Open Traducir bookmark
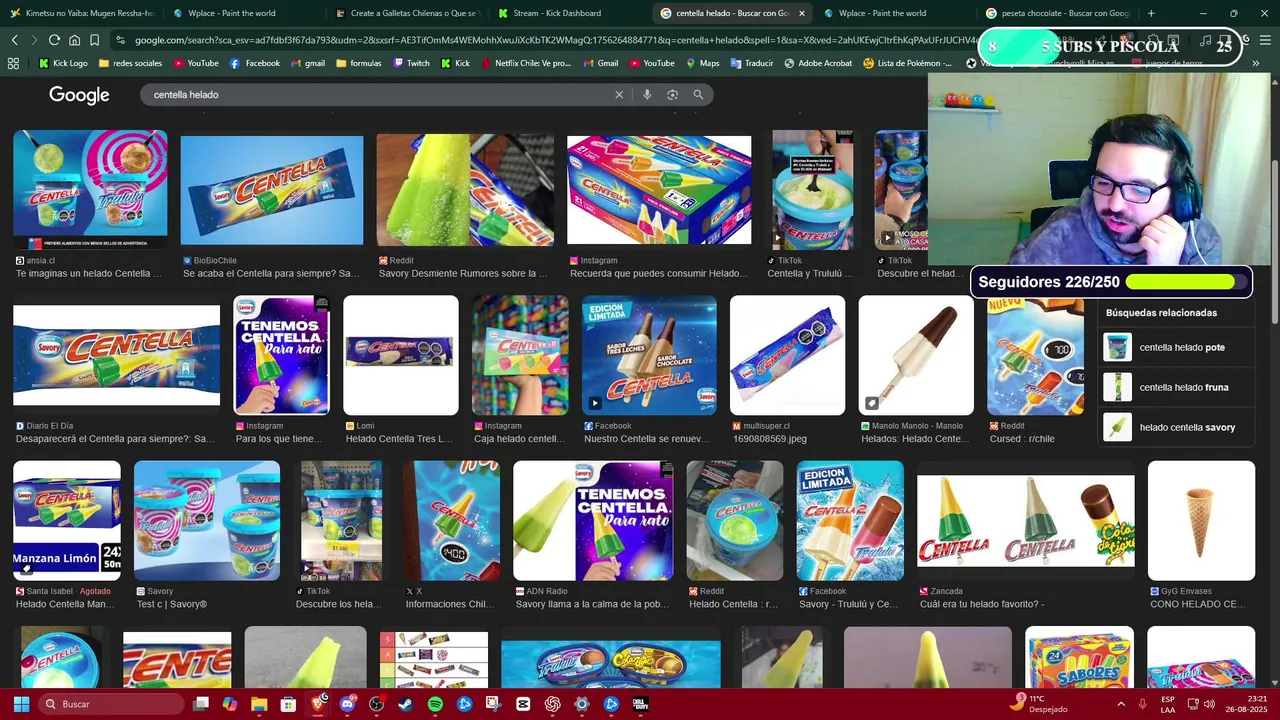 click(752, 63)
